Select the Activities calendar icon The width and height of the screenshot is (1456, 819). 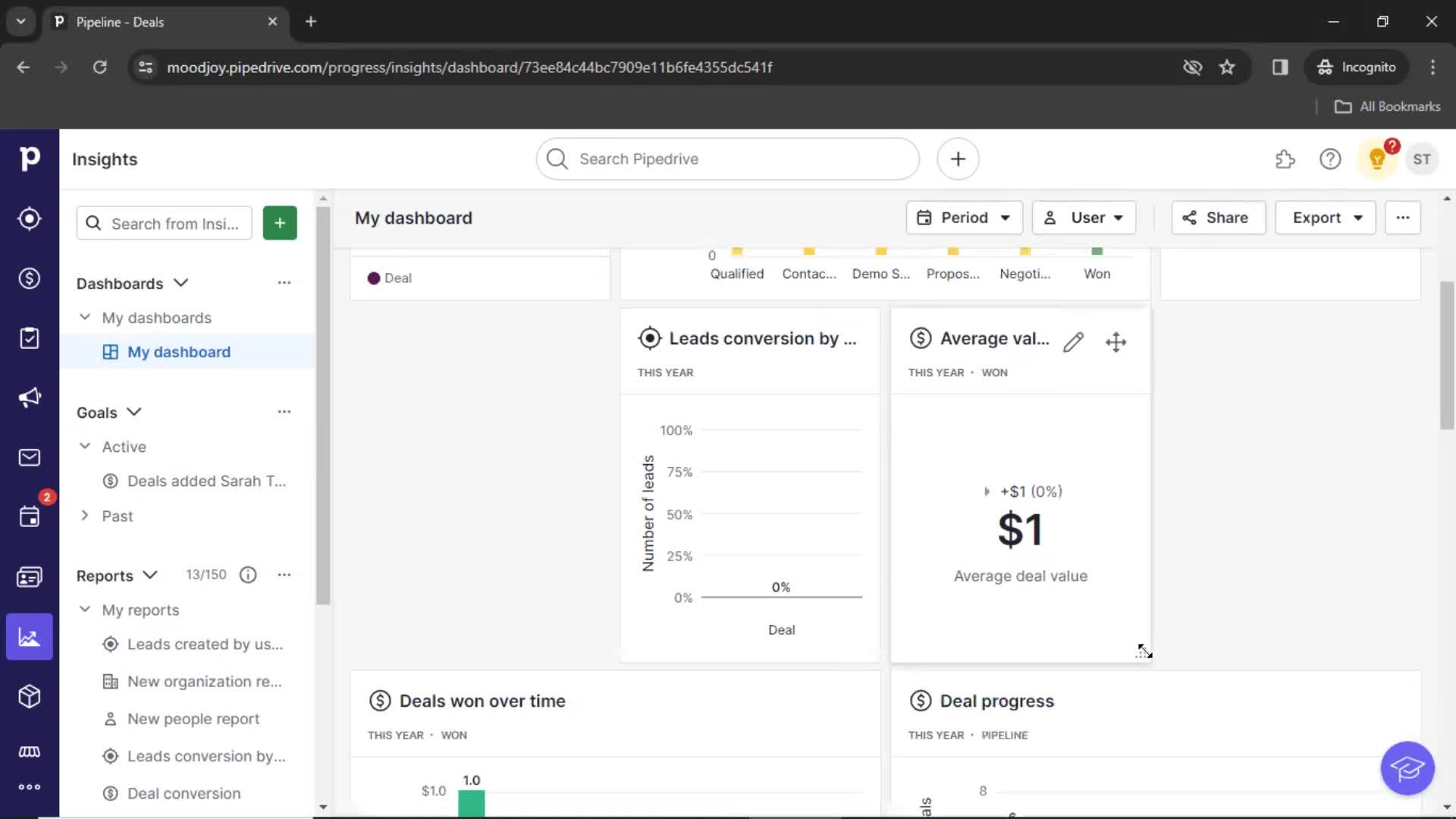[x=29, y=516]
